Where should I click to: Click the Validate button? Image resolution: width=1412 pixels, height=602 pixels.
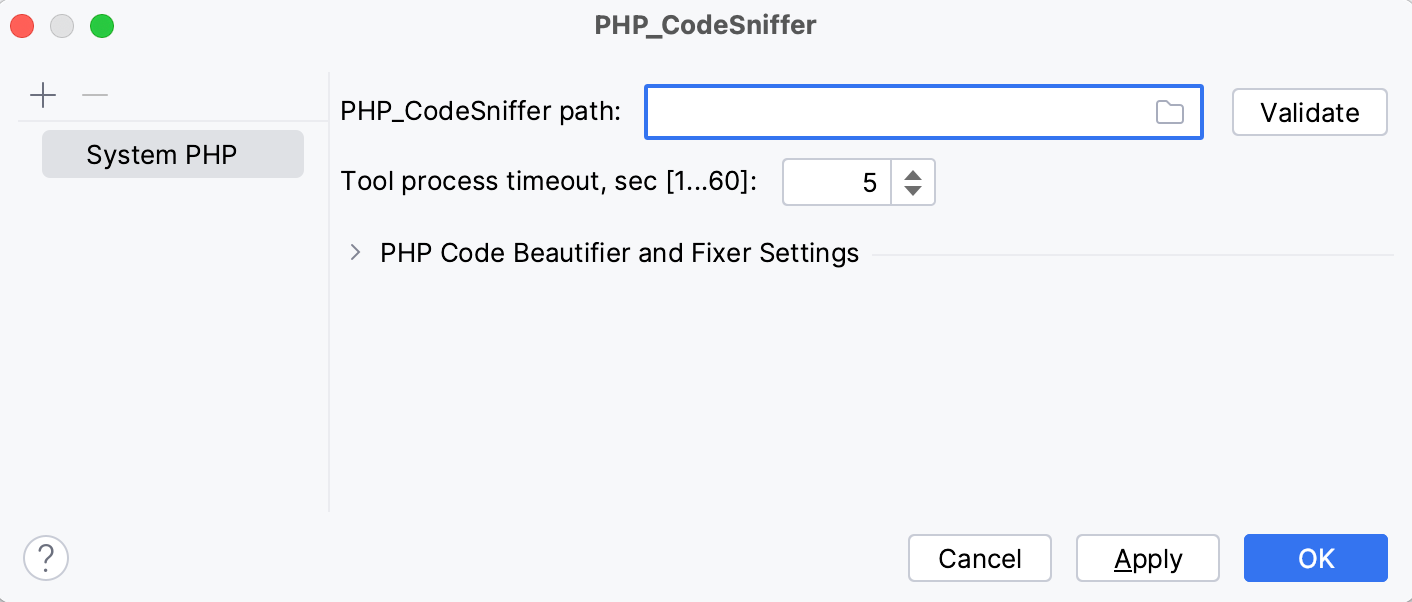click(x=1309, y=112)
